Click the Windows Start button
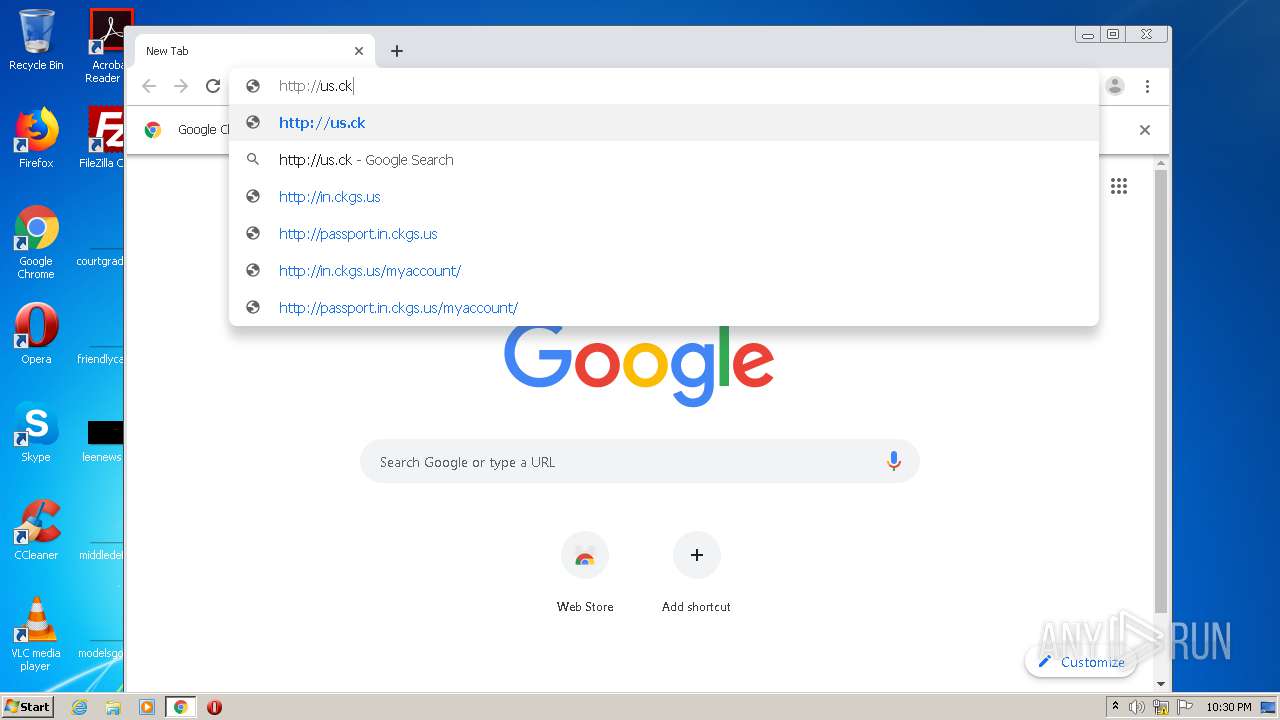Viewport: 1280px width, 720px height. click(x=28, y=707)
